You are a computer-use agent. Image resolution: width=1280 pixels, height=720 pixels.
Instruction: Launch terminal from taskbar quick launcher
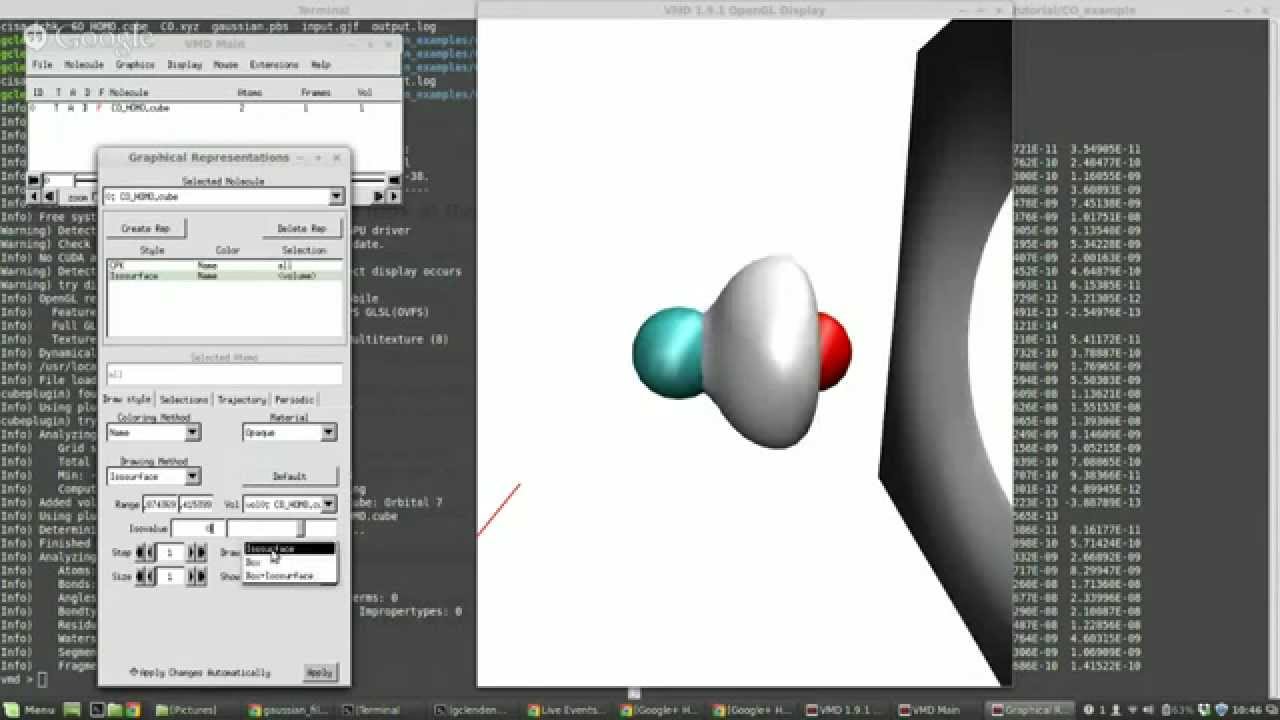[x=97, y=709]
